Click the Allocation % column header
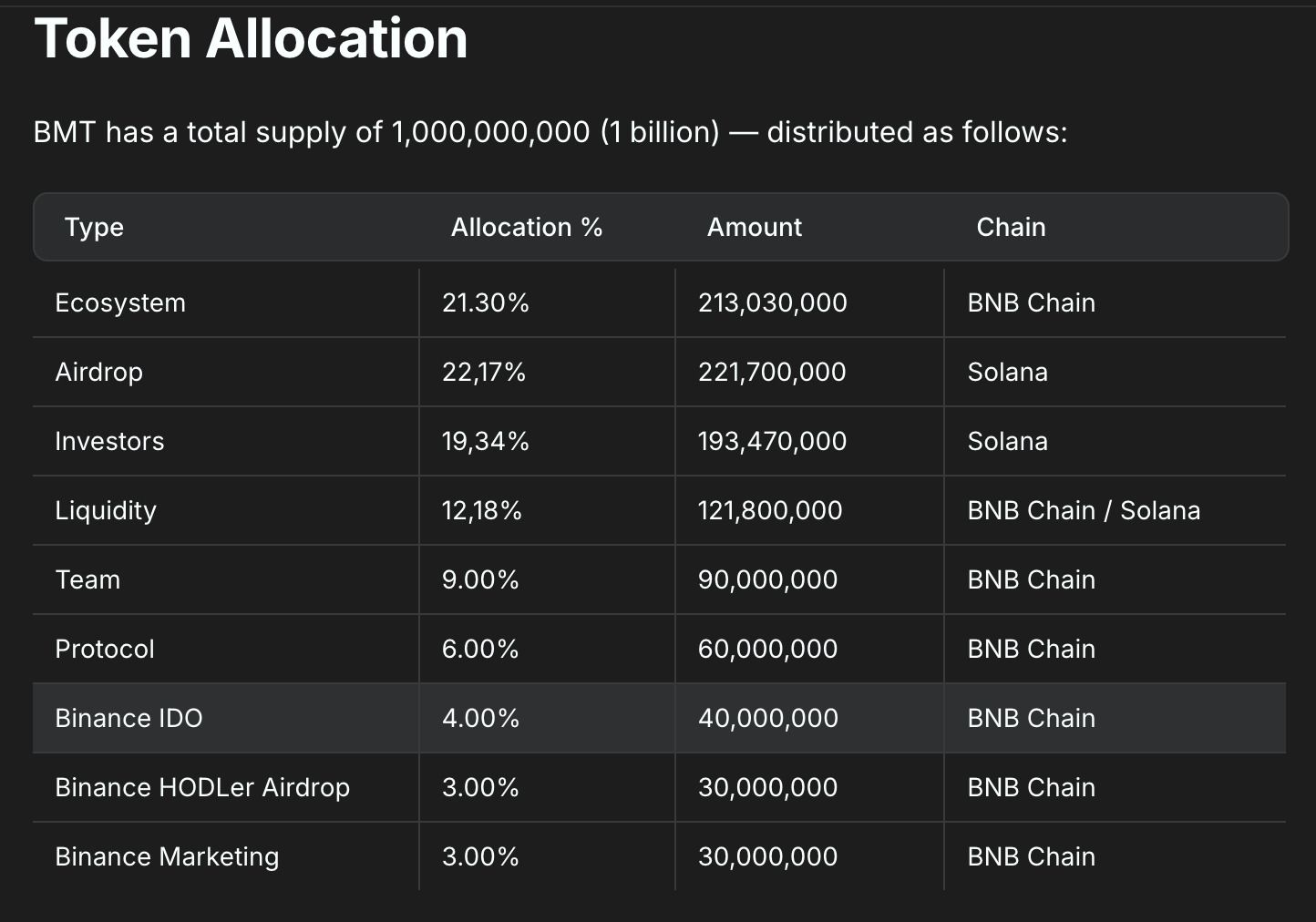Image resolution: width=1316 pixels, height=922 pixels. tap(527, 227)
